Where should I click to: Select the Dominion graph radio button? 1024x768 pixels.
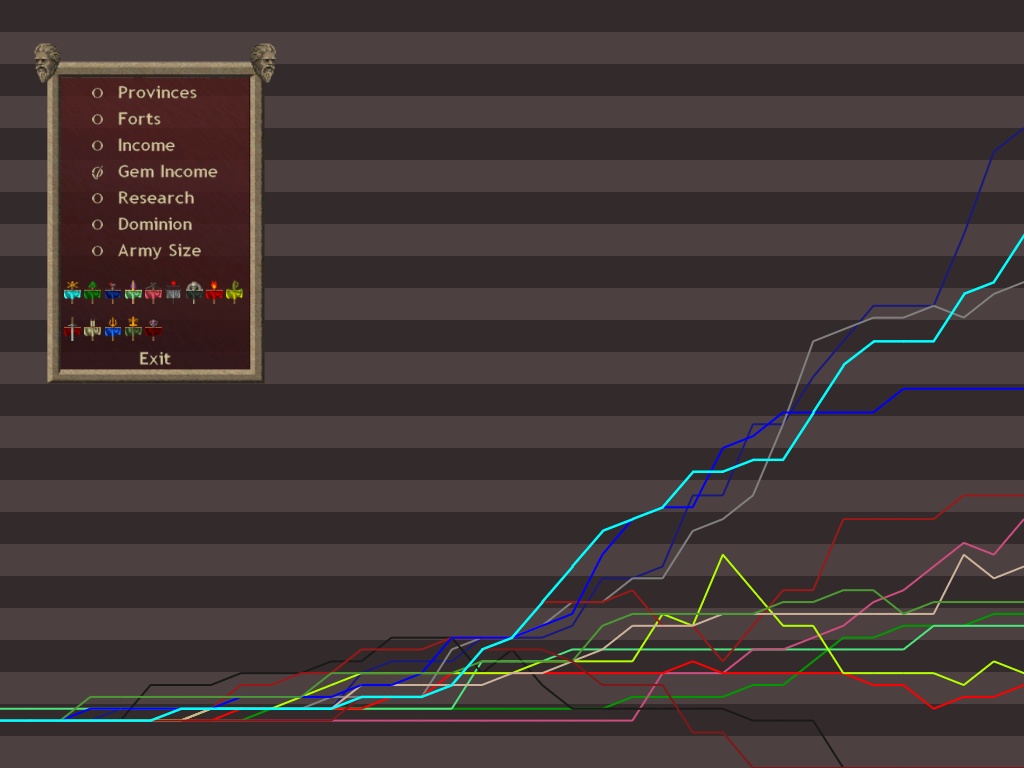97,225
